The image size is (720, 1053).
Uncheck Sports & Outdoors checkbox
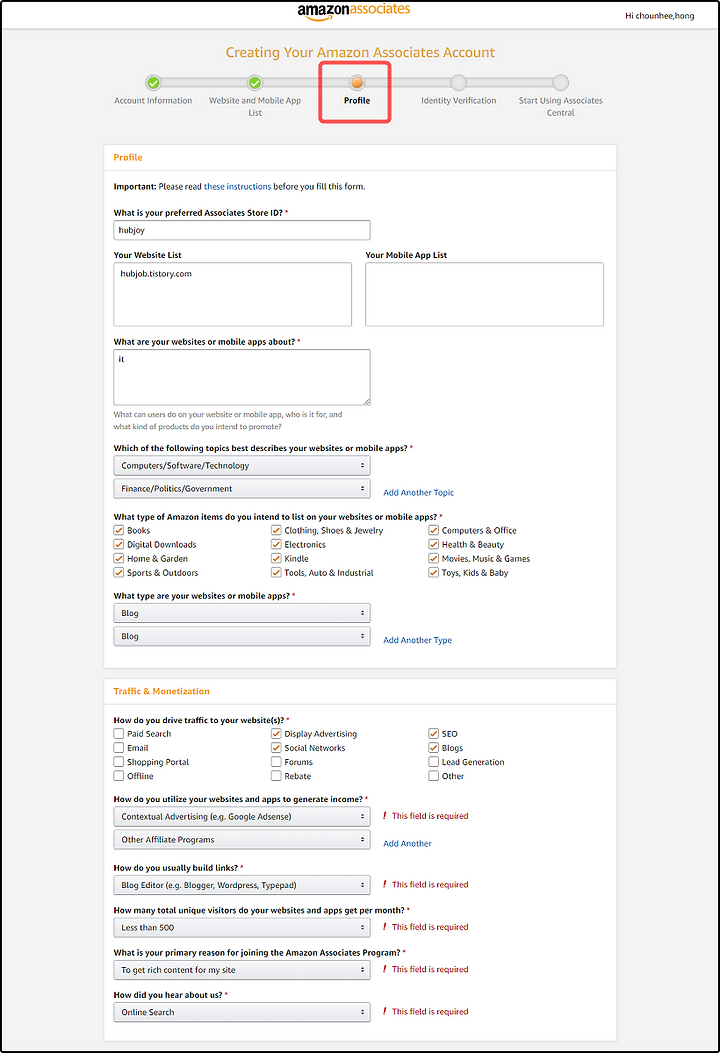(119, 572)
